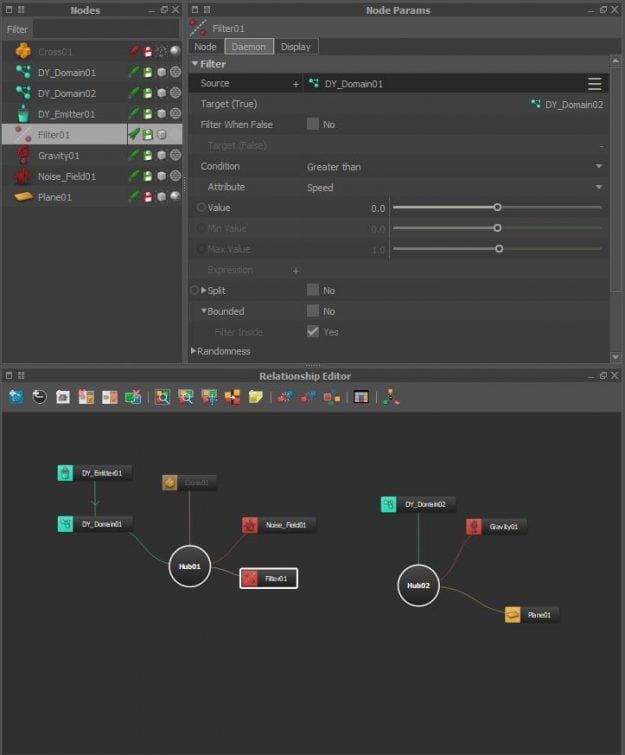Toggle simulation rocket icon for Cross01
This screenshot has width=625, height=755.
point(134,51)
